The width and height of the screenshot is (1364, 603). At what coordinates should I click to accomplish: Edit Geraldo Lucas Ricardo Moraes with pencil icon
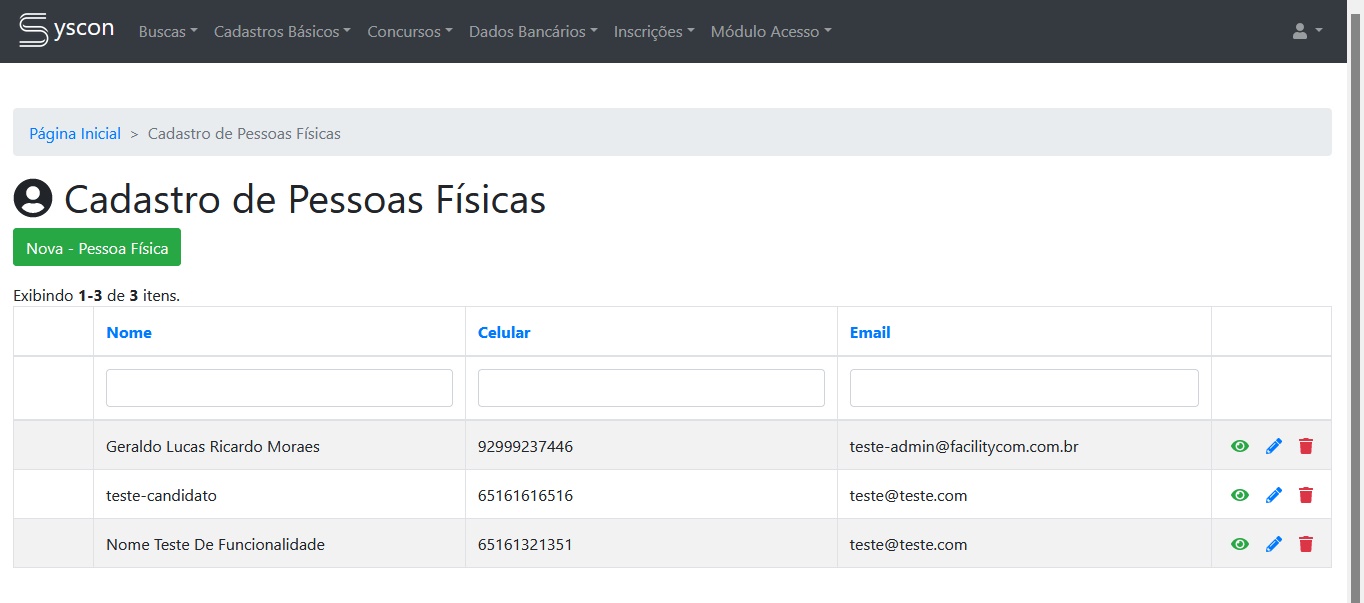click(1273, 446)
